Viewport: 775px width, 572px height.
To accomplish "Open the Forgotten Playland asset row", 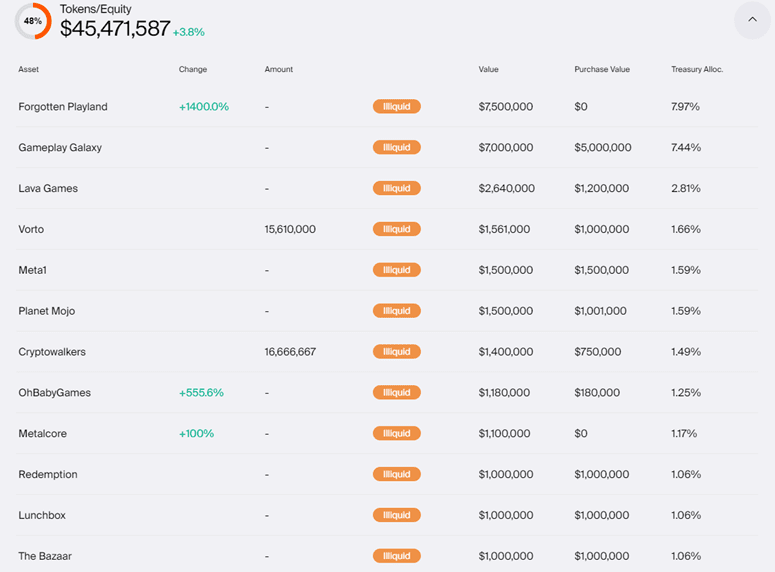I will 63,107.
